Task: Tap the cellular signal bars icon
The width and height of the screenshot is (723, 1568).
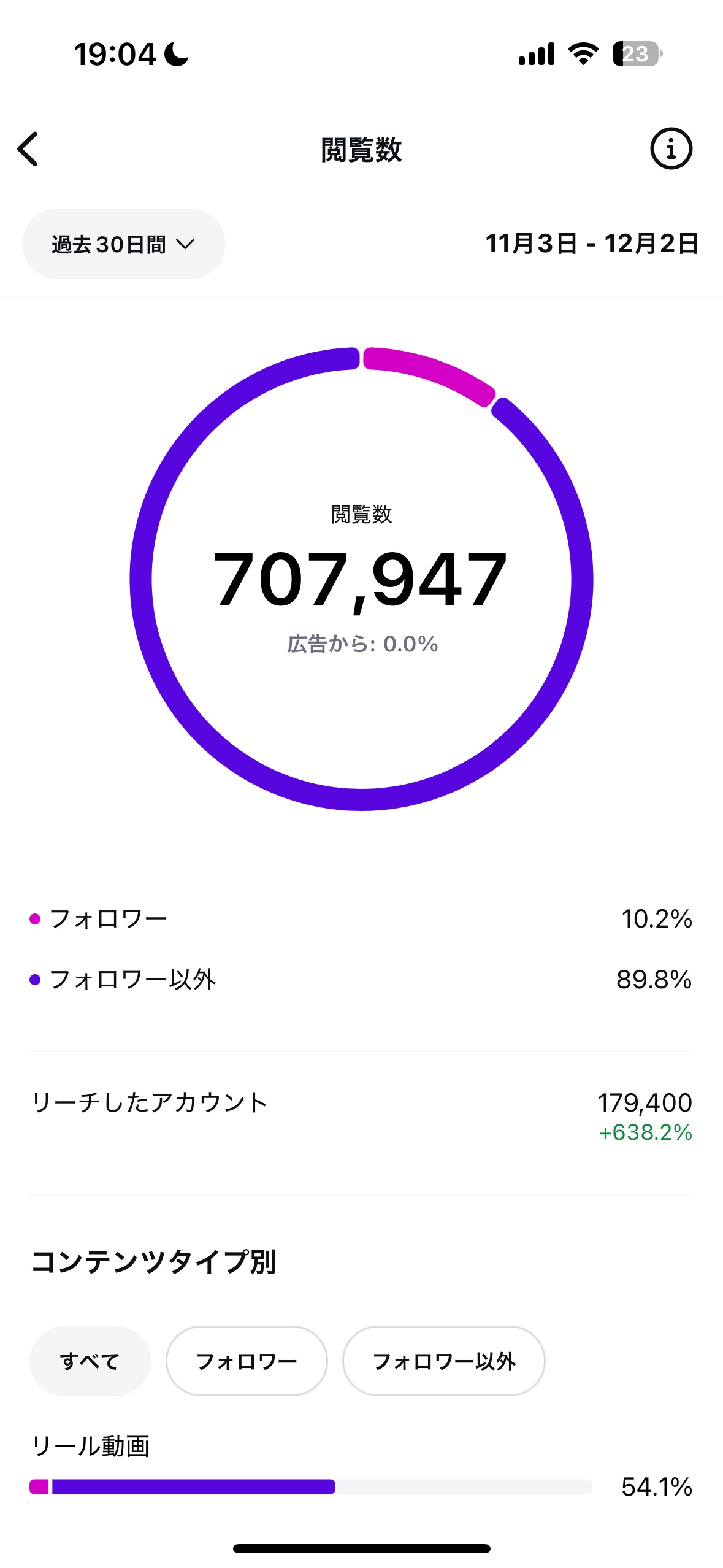Action: coord(537,54)
